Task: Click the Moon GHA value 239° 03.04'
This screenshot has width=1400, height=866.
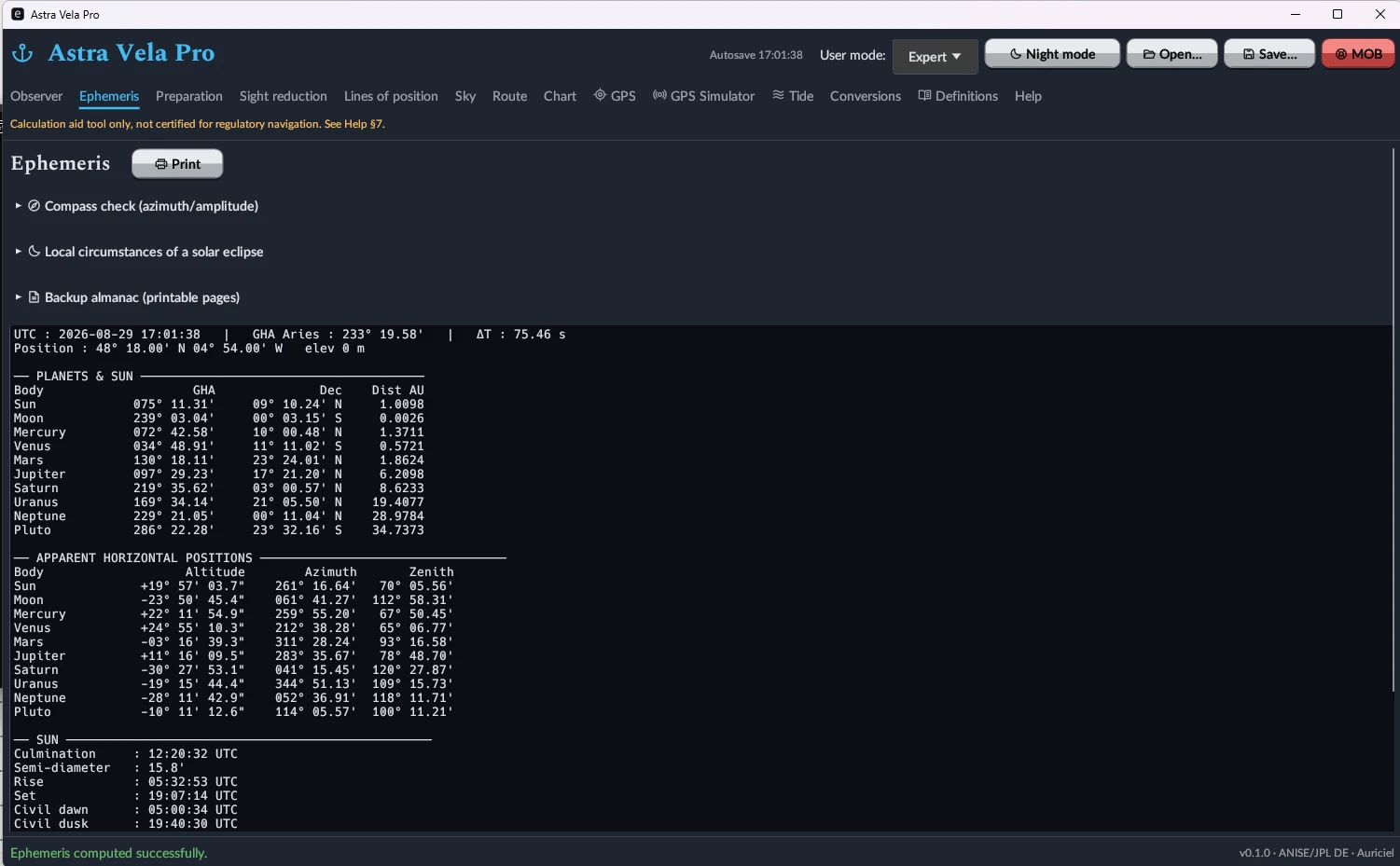Action: 173,419
